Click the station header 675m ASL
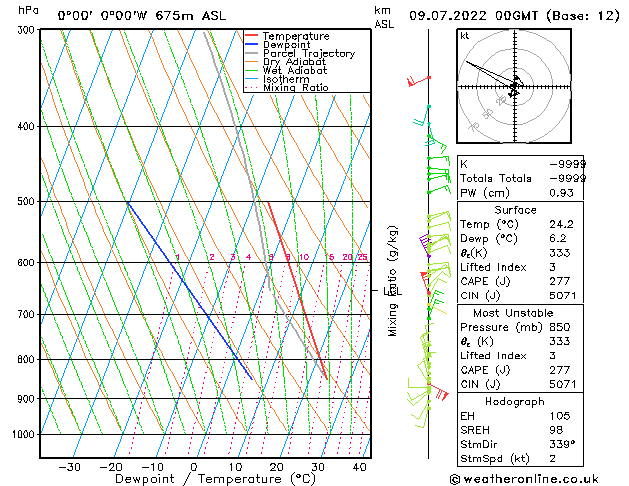The image size is (629, 486). coord(191,16)
